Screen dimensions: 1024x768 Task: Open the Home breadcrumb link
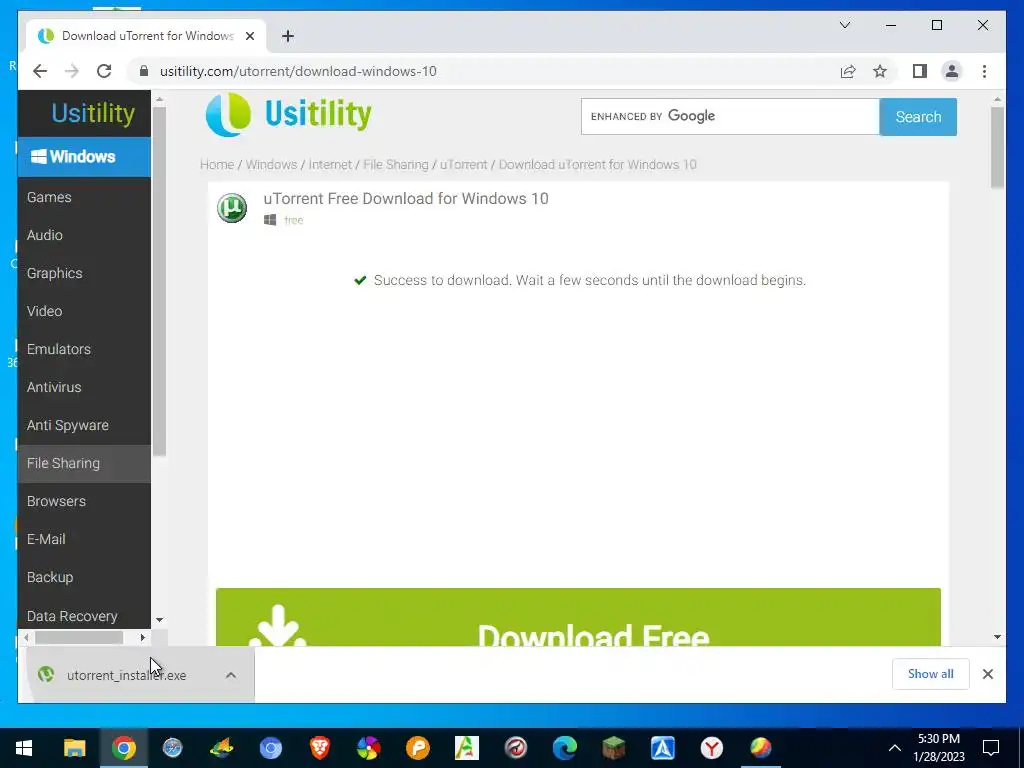coord(217,165)
